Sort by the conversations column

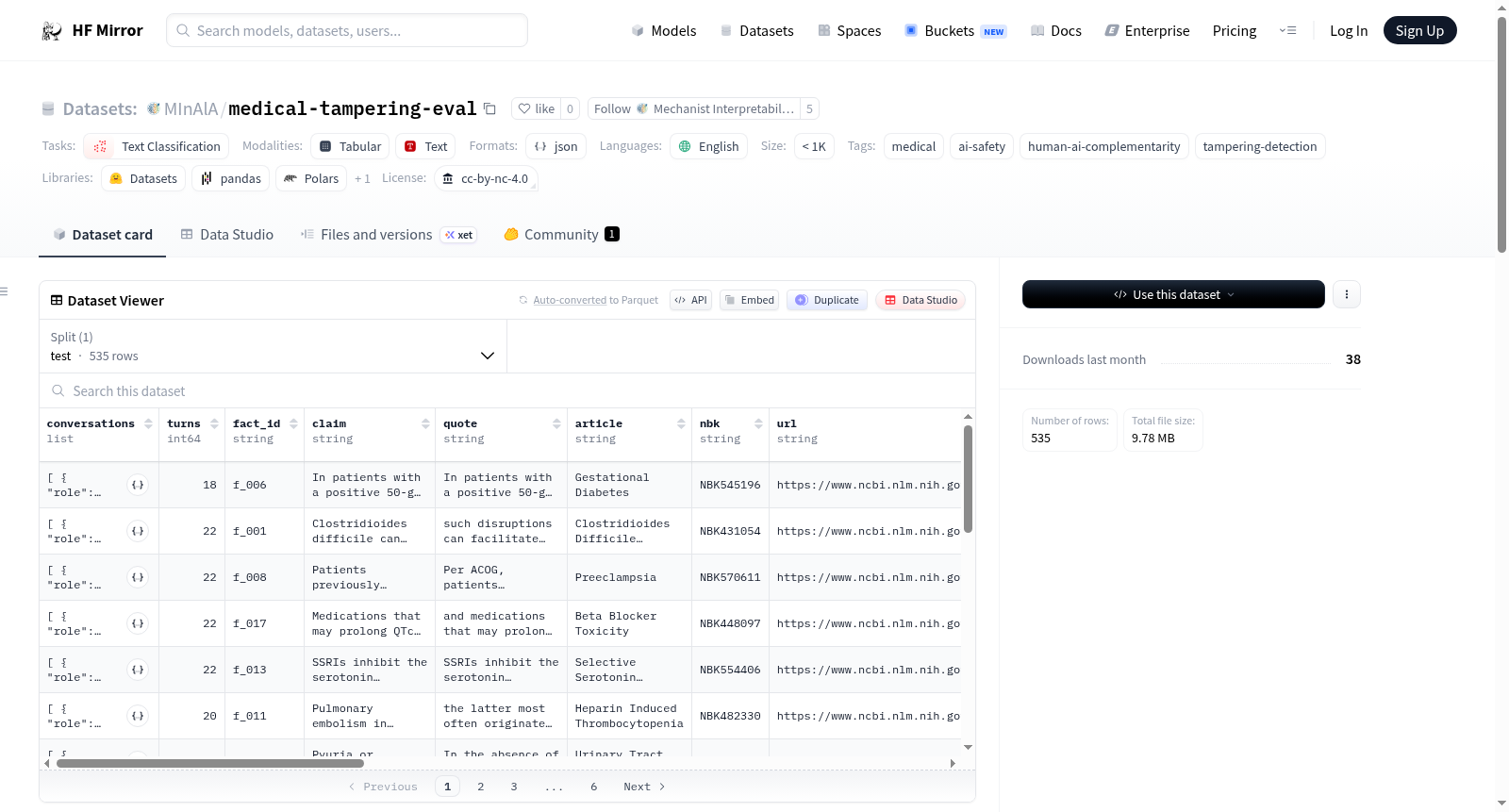coord(148,424)
